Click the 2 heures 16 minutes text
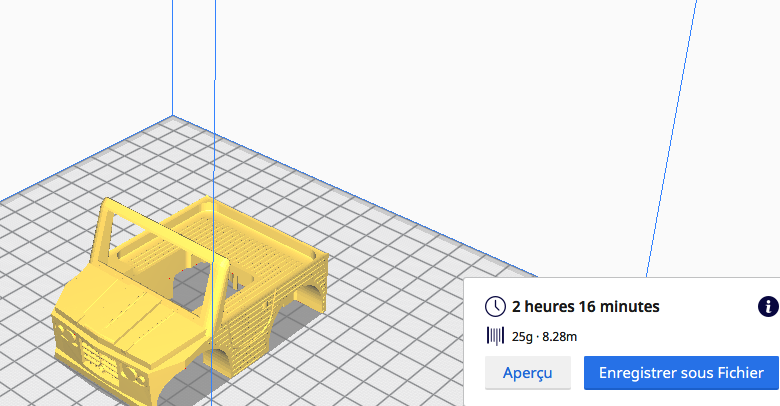Image resolution: width=780 pixels, height=406 pixels. coord(585,306)
